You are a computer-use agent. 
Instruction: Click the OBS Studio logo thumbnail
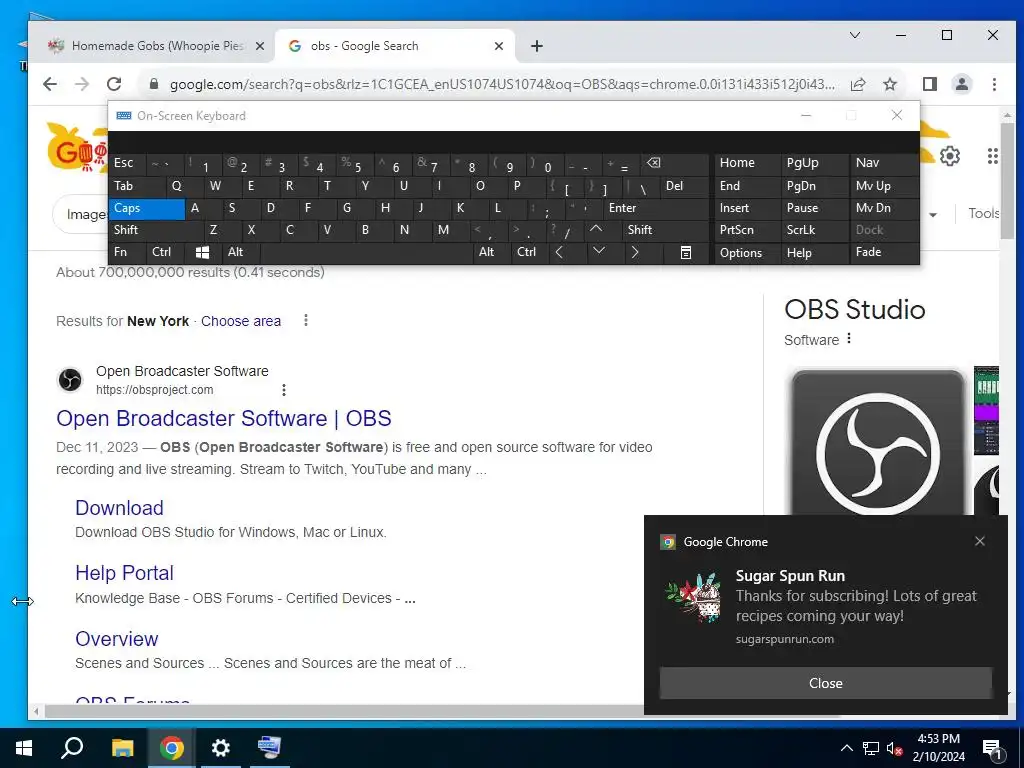(x=878, y=443)
